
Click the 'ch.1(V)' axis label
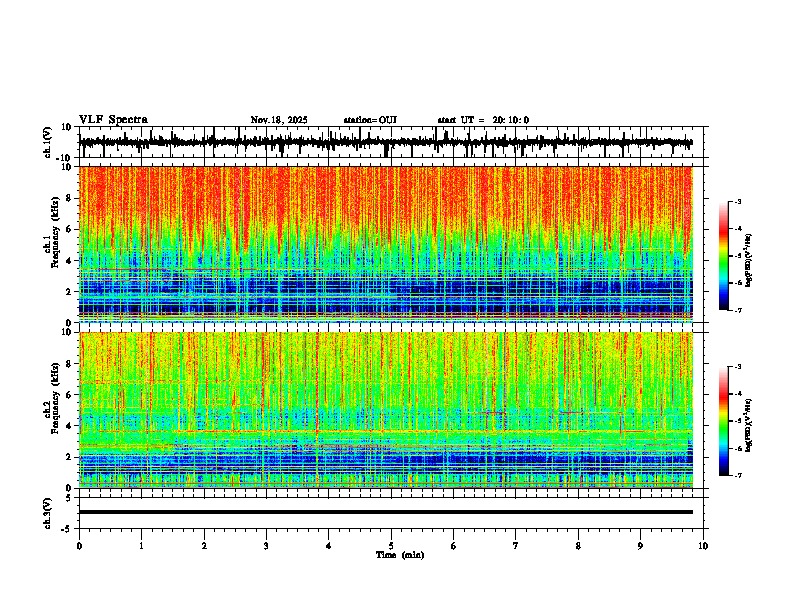48,142
